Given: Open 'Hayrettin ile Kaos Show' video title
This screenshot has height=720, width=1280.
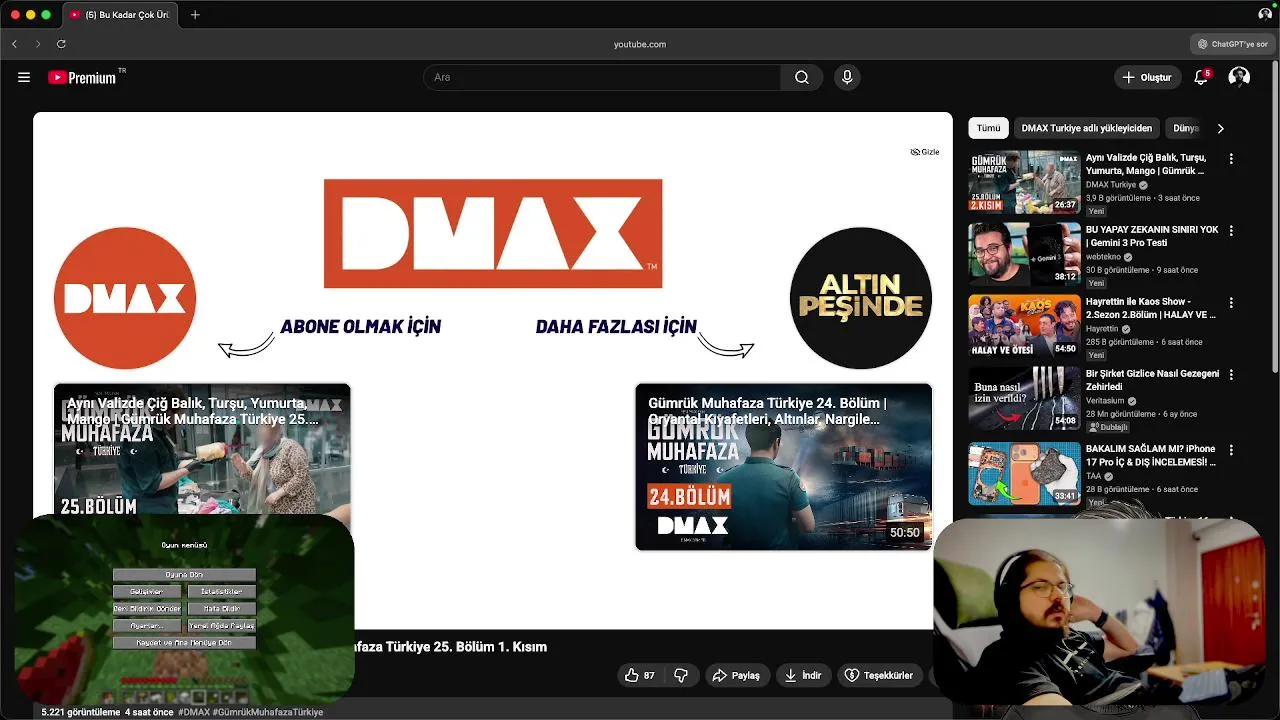Looking at the screenshot, I should tap(1151, 308).
